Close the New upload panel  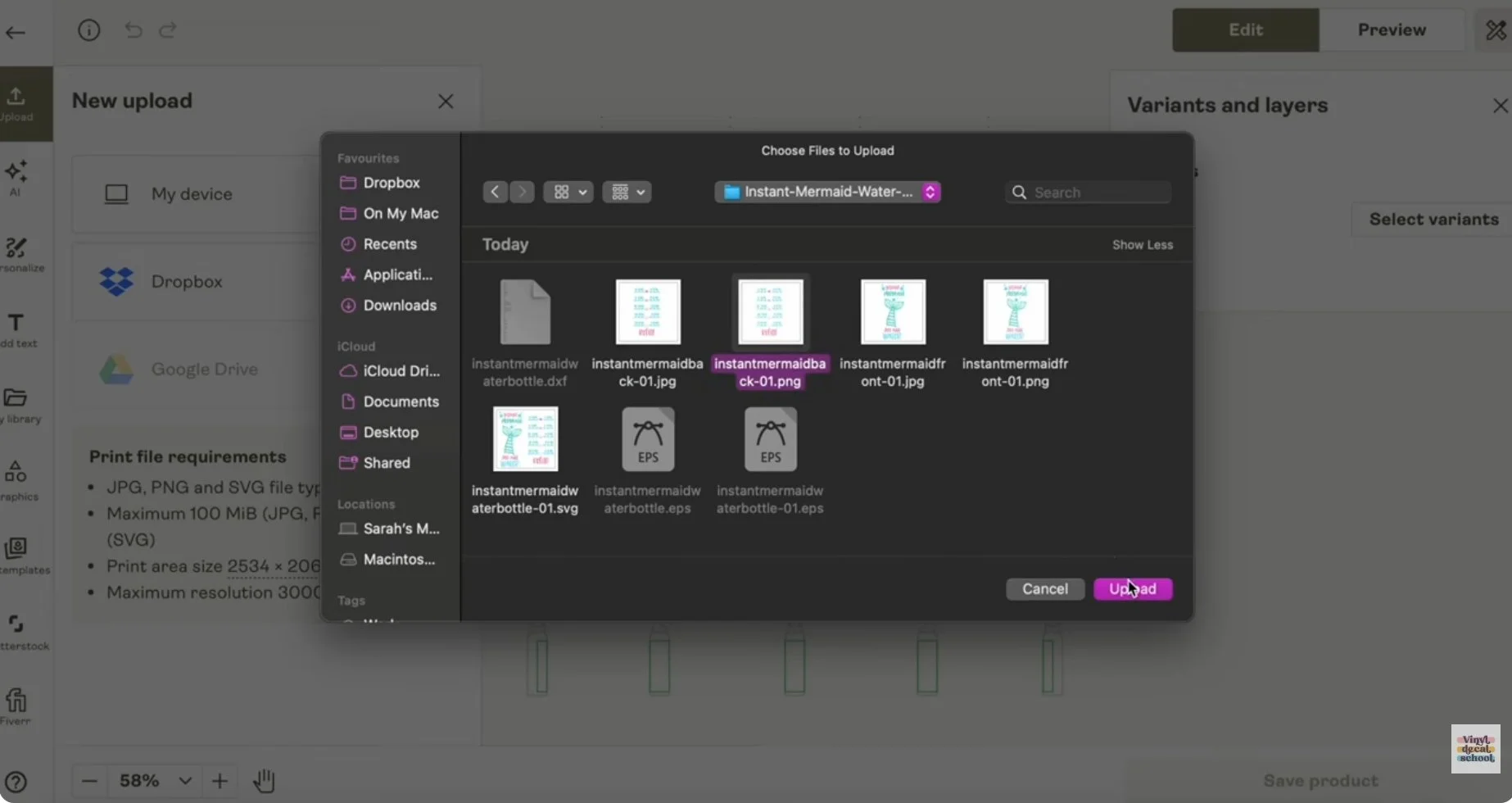[x=446, y=102]
